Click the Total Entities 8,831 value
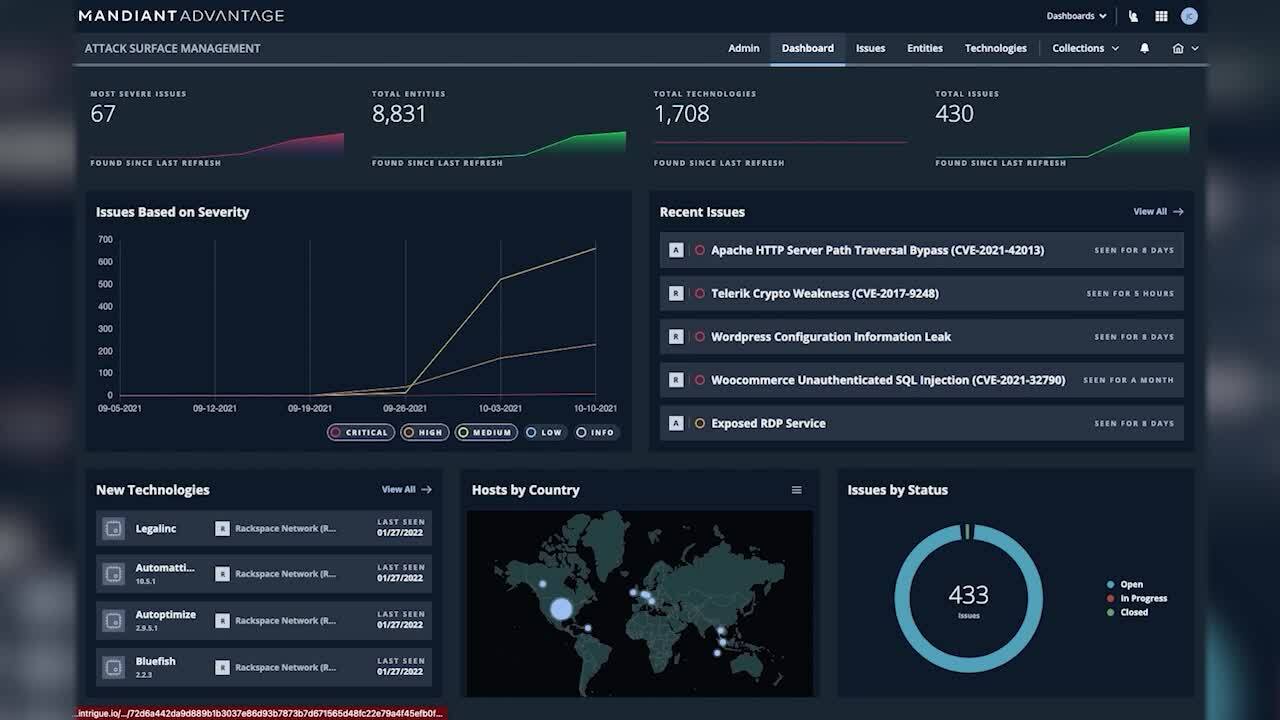 (399, 114)
